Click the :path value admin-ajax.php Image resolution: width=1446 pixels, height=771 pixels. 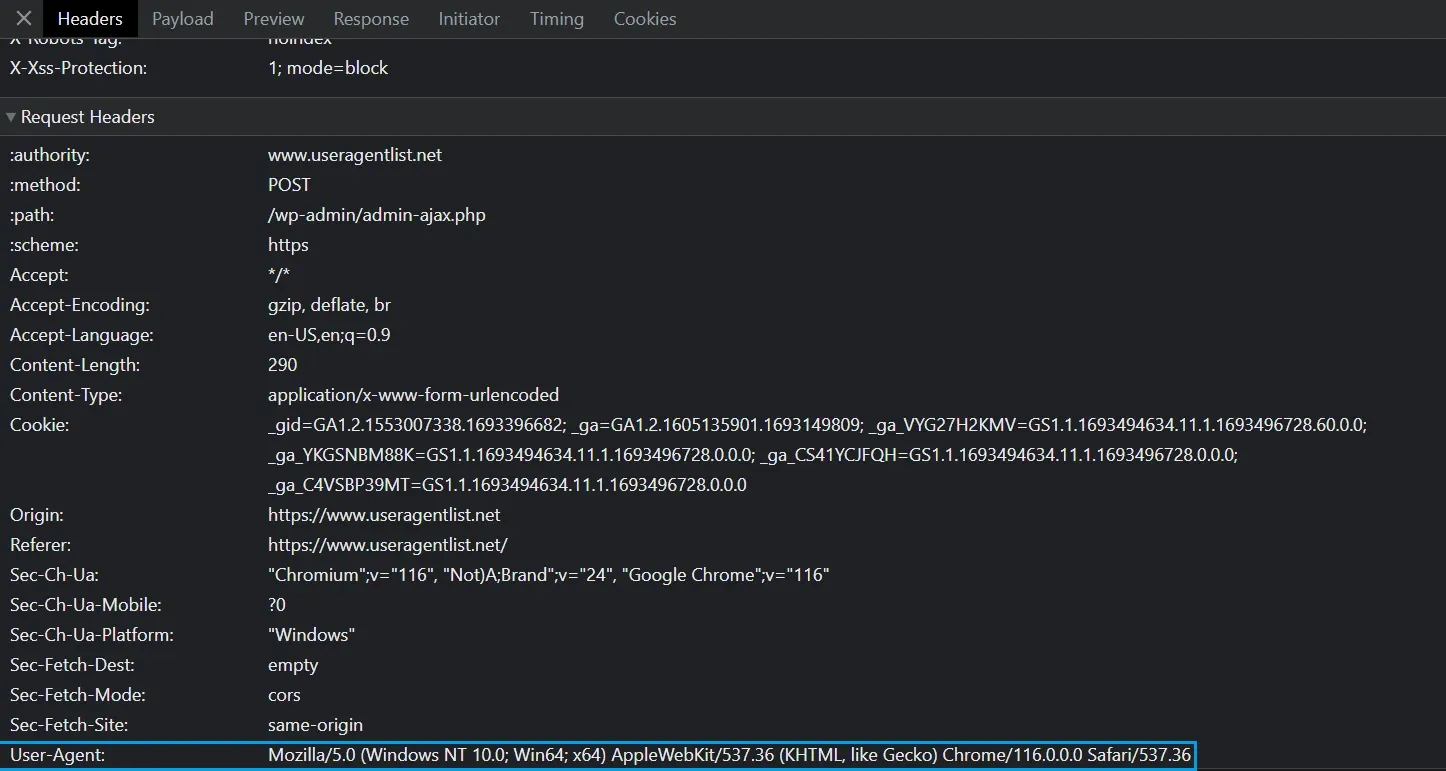(x=376, y=214)
